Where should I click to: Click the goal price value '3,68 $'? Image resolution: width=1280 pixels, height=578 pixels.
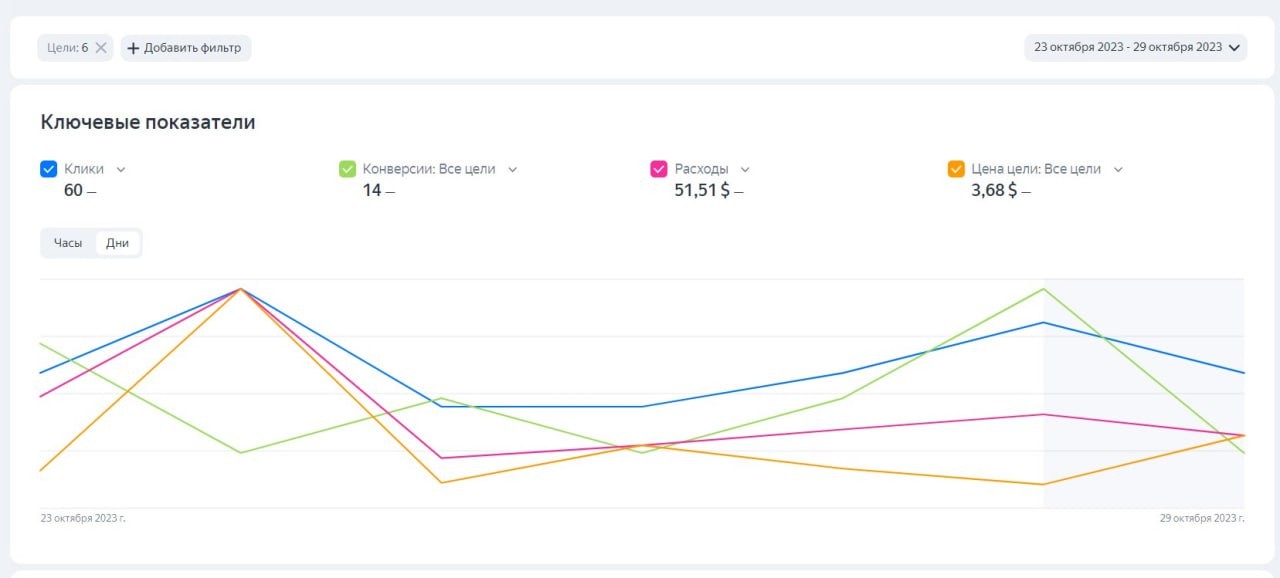click(x=994, y=190)
